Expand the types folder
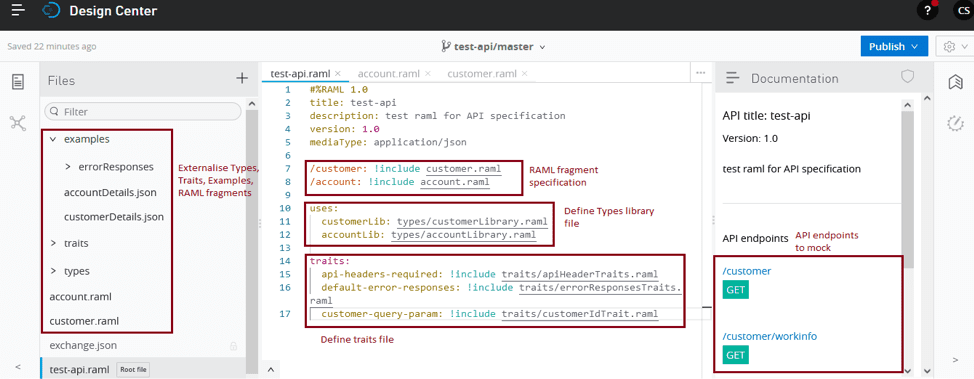The width and height of the screenshot is (974, 379). 53,271
